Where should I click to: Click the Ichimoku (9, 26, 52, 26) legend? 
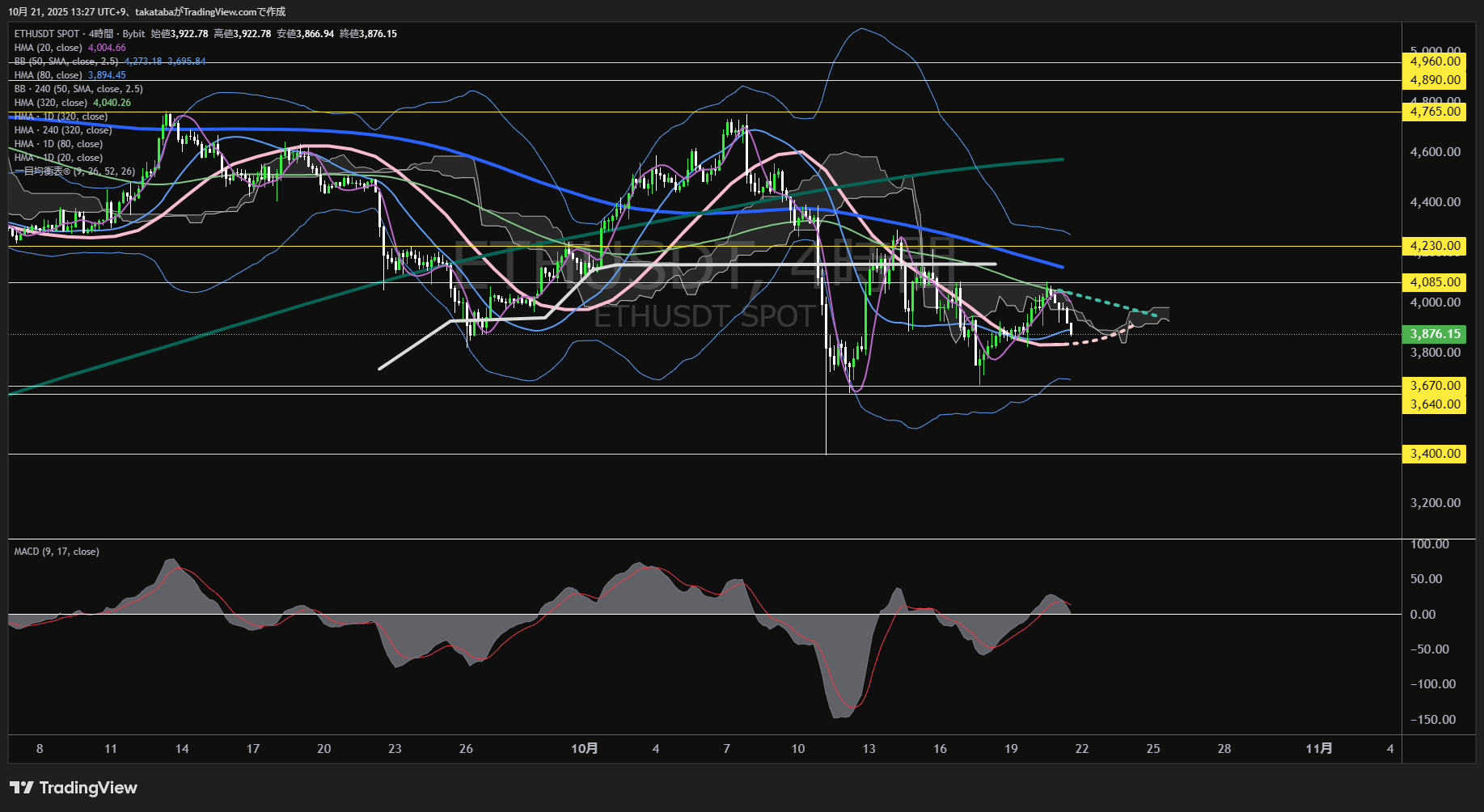pyautogui.click(x=74, y=171)
